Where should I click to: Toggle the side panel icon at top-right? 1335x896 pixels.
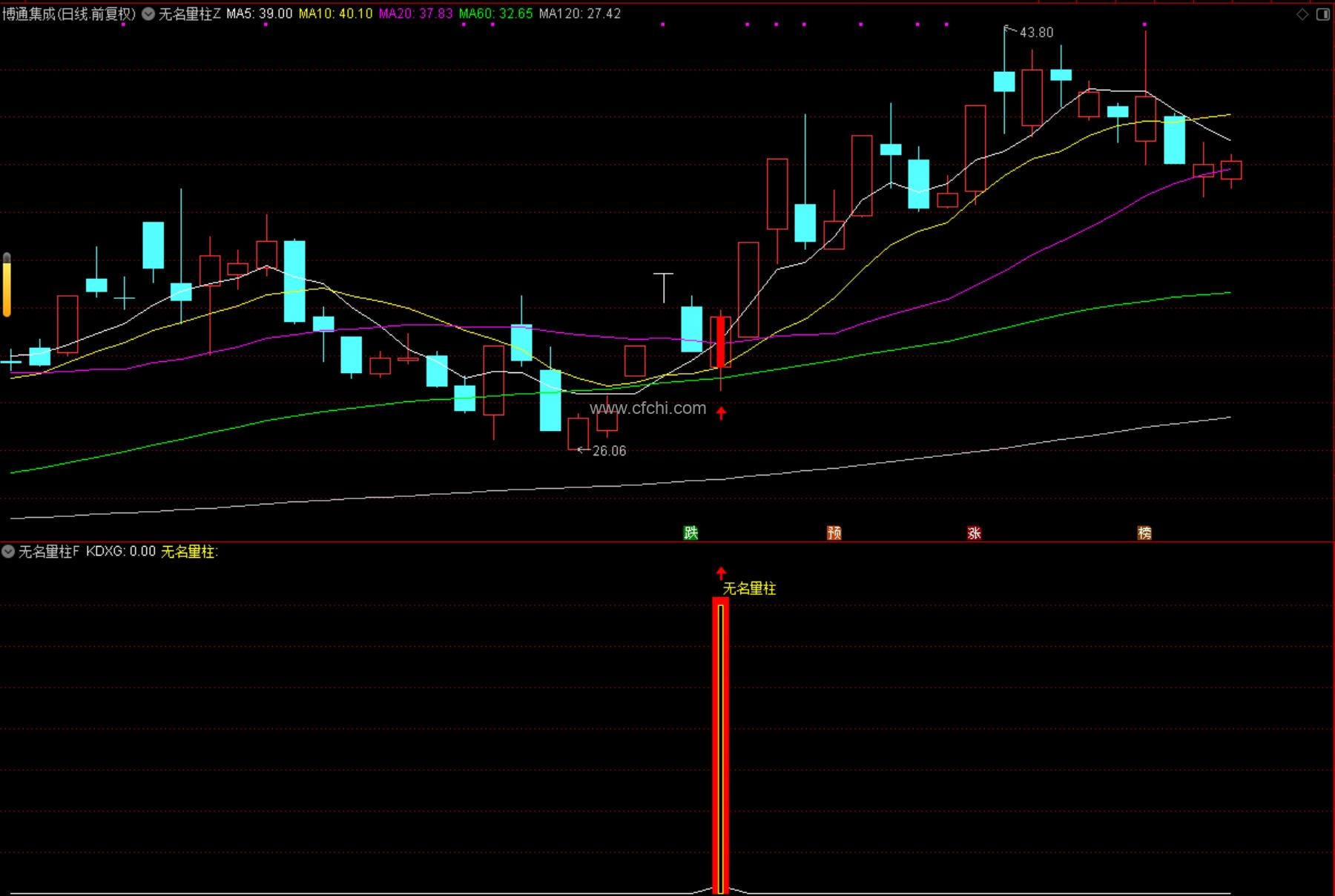[x=1323, y=14]
